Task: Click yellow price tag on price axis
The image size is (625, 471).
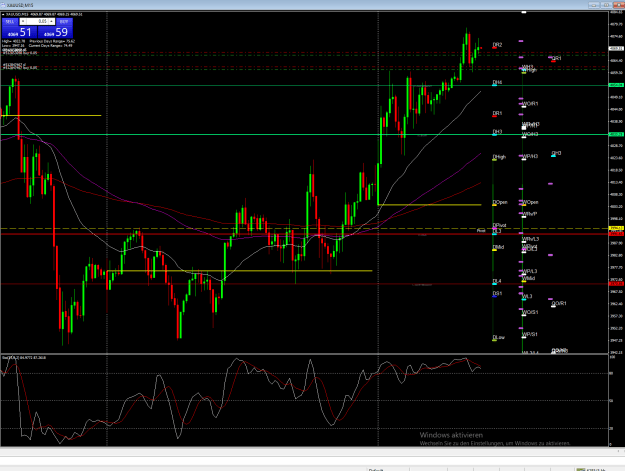Action: pyautogui.click(x=616, y=228)
